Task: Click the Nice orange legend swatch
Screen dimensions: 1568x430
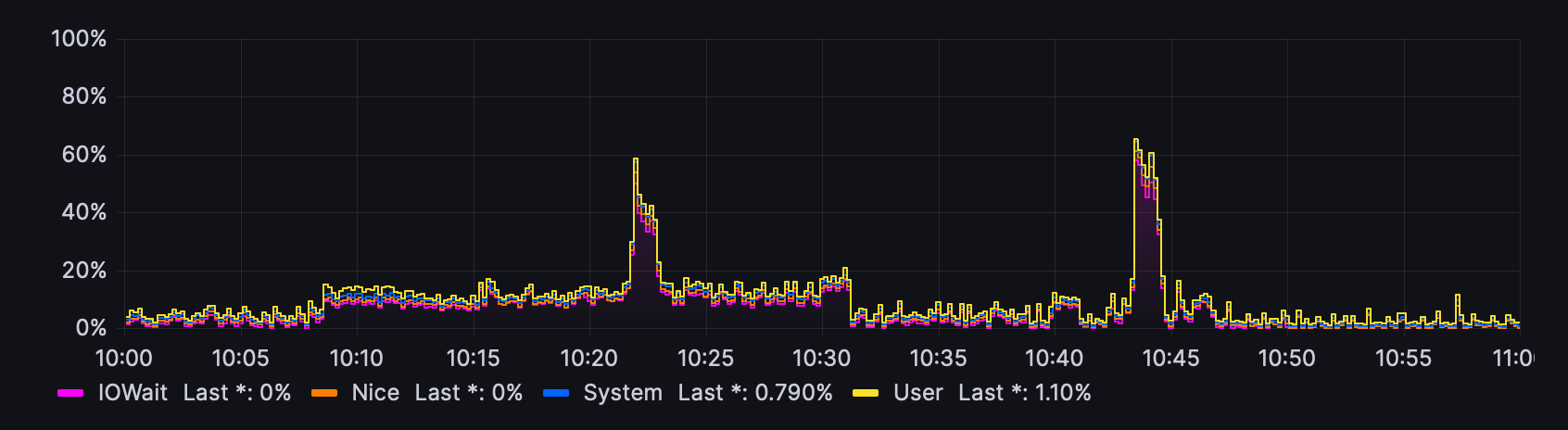Action: point(324,394)
